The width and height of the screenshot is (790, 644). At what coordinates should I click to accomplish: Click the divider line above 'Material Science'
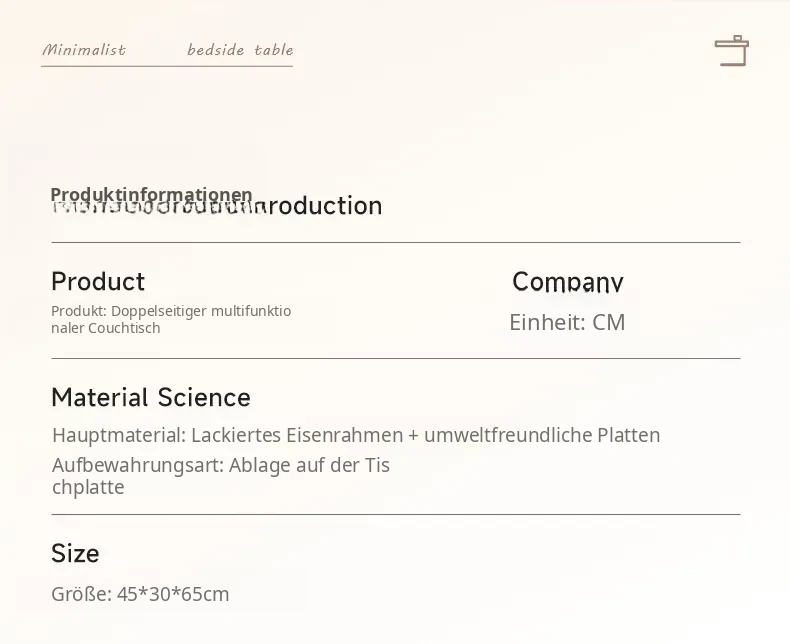click(x=396, y=358)
